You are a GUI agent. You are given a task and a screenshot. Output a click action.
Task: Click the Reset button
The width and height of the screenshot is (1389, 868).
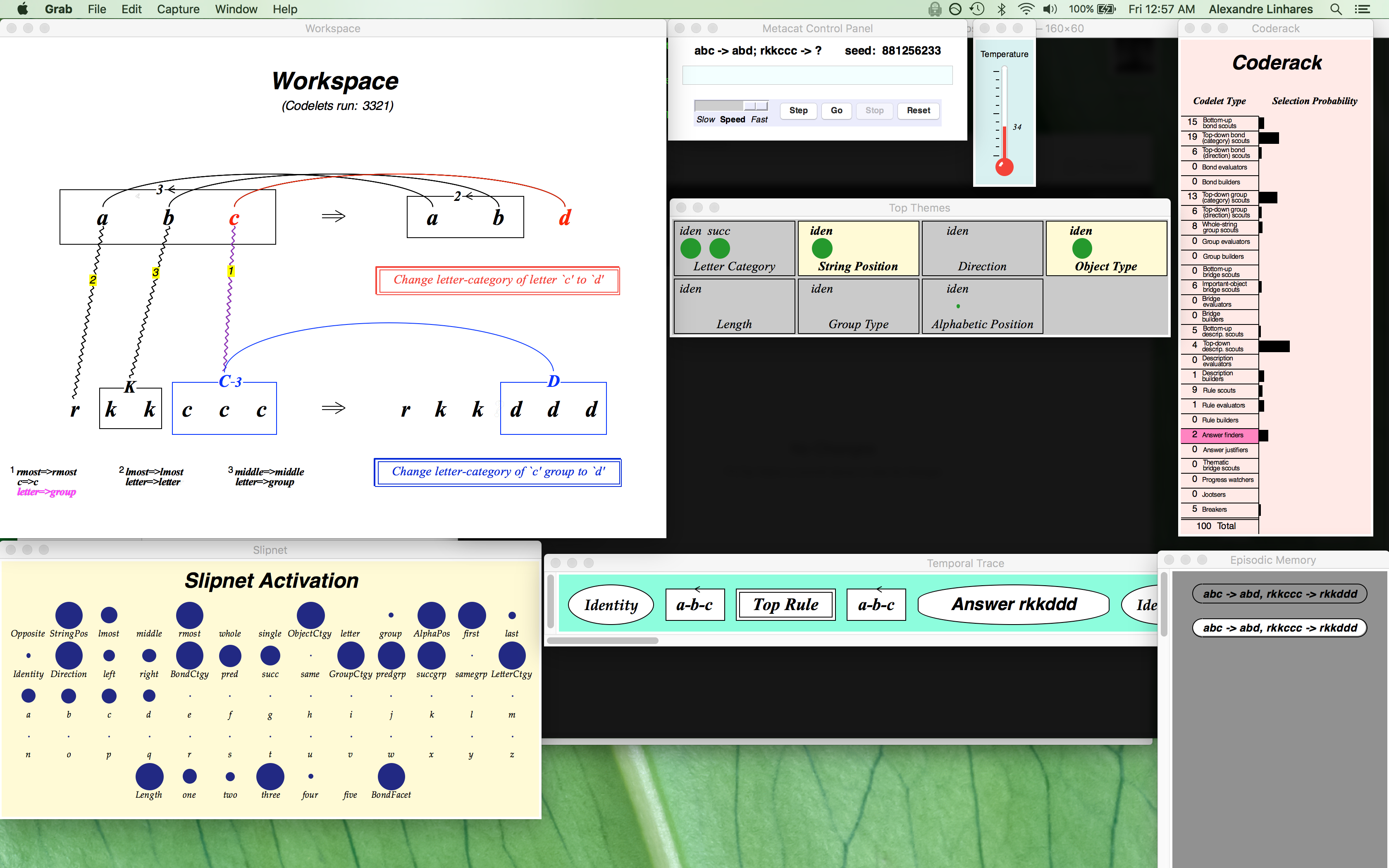(x=918, y=110)
